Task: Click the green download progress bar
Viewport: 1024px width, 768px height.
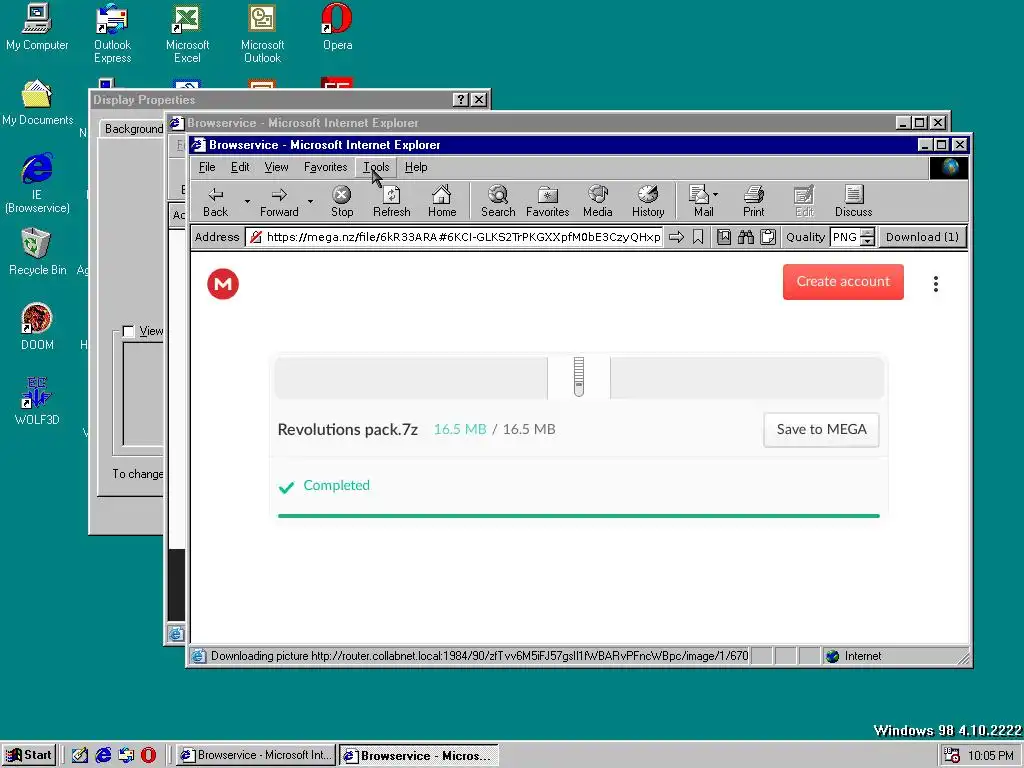Action: (x=579, y=516)
